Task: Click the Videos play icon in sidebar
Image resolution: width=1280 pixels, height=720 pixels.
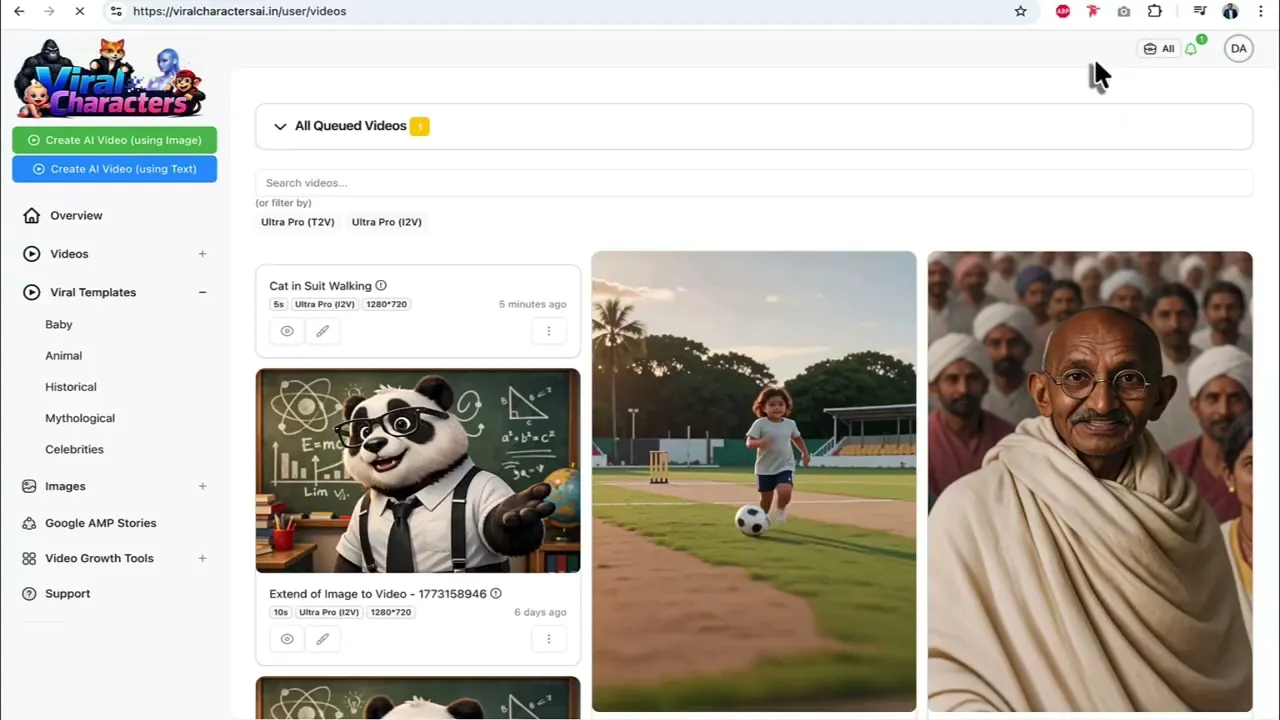Action: coord(32,254)
